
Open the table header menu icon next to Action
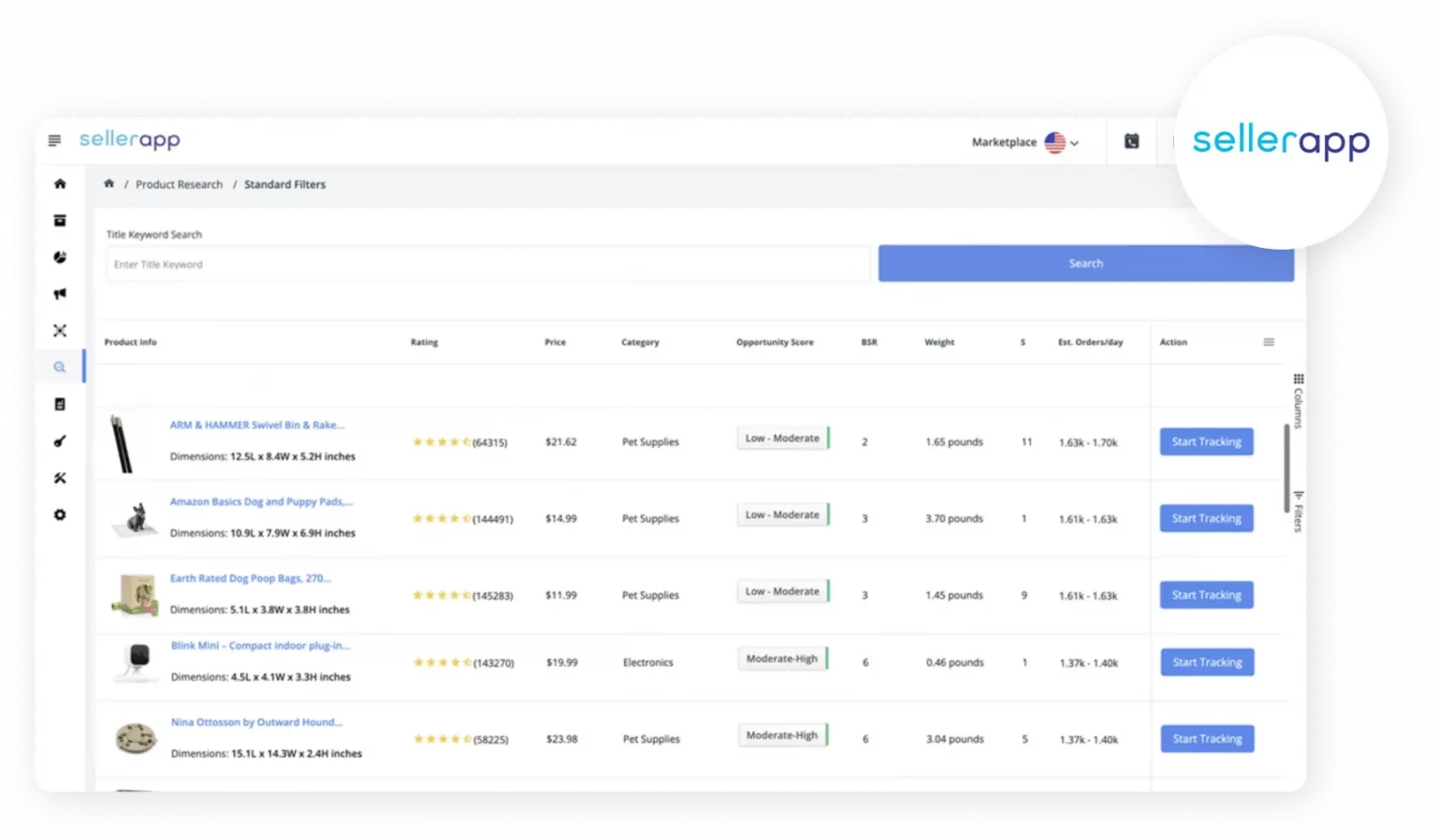(x=1269, y=342)
